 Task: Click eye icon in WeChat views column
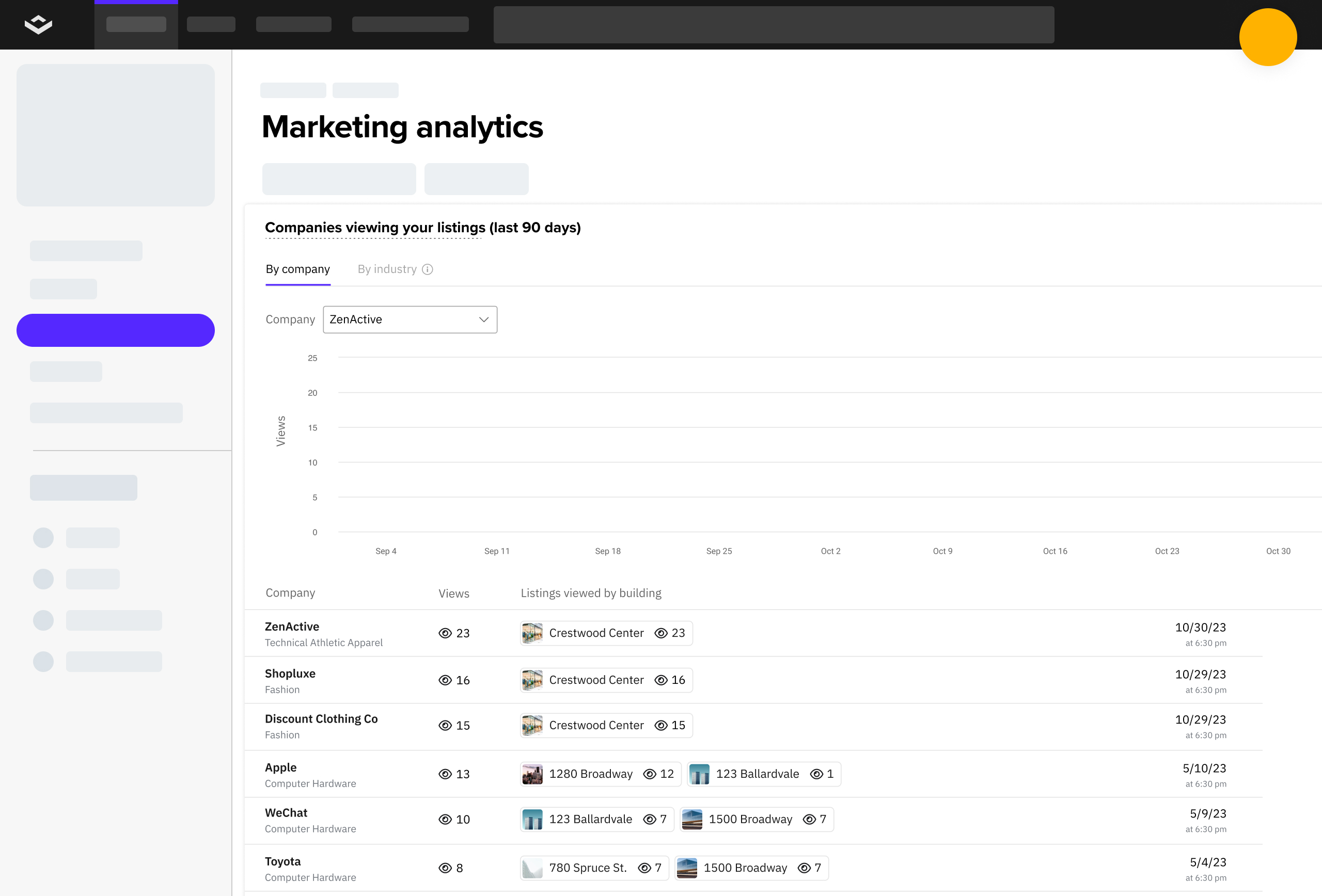[445, 819]
